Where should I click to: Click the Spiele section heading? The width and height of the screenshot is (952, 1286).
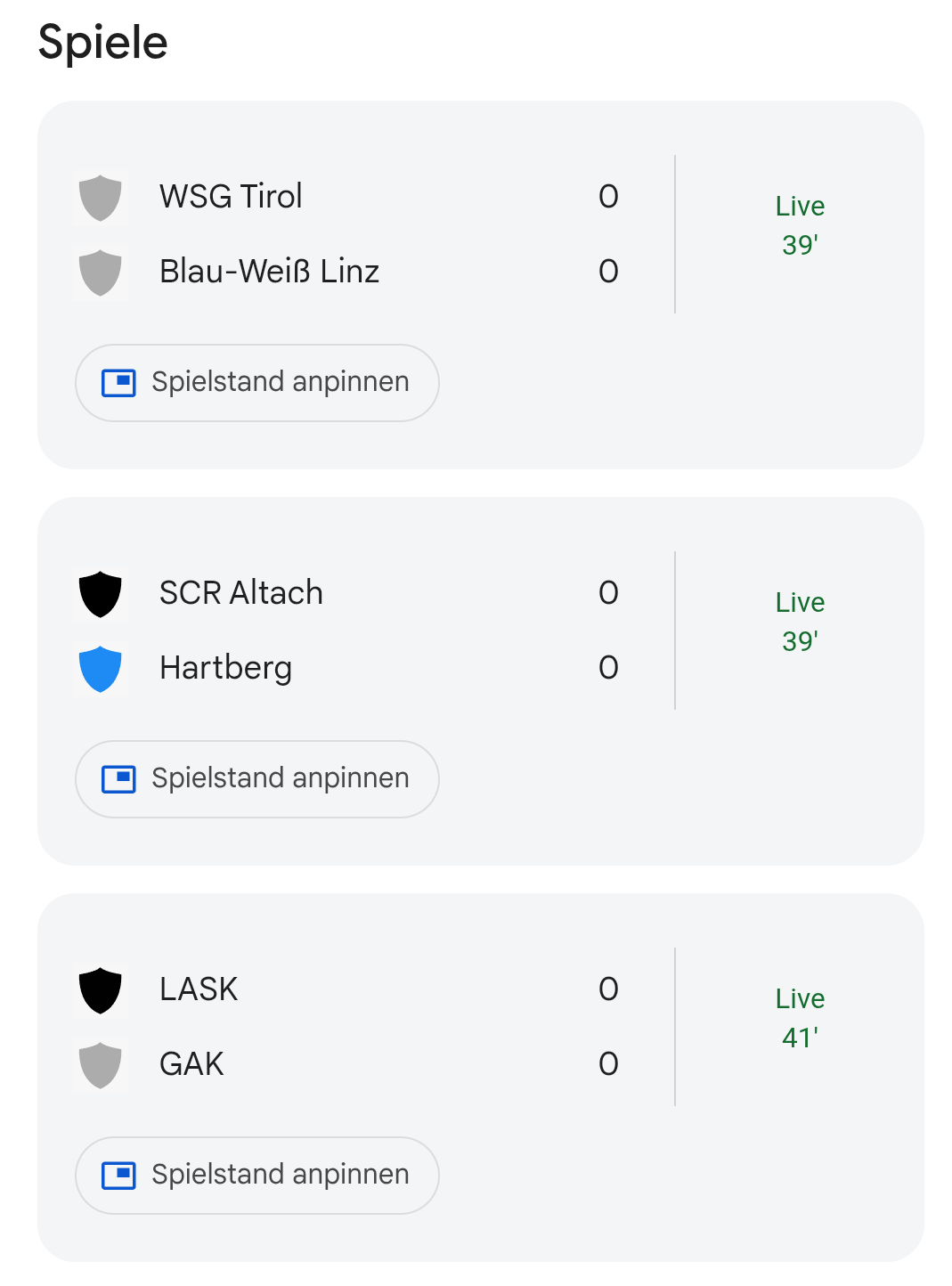tap(103, 43)
